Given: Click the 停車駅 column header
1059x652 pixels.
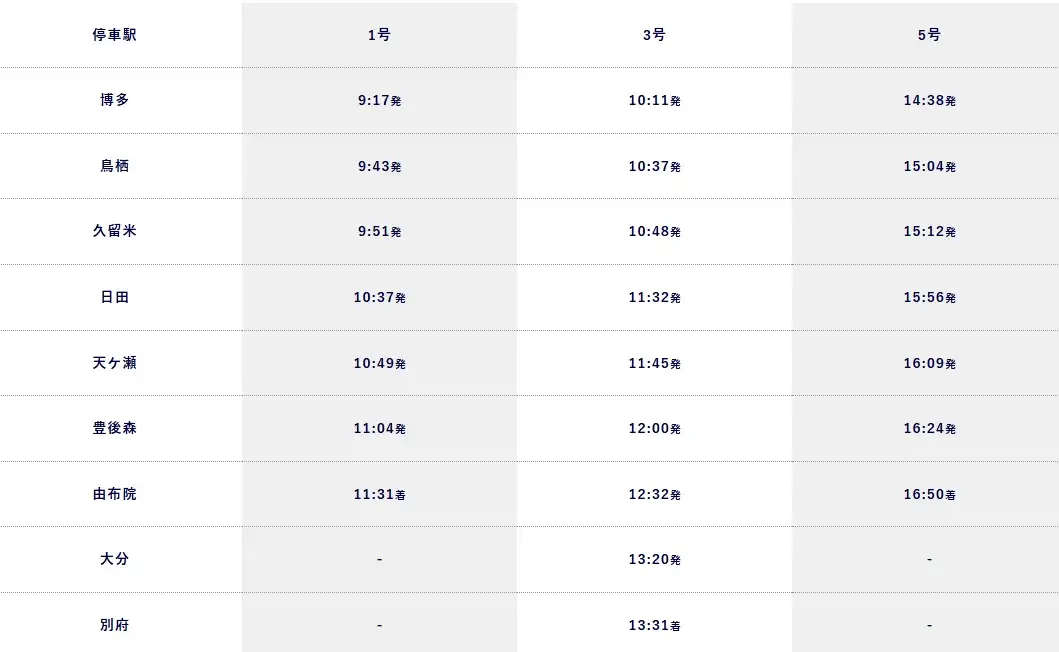Looking at the screenshot, I should point(114,35).
